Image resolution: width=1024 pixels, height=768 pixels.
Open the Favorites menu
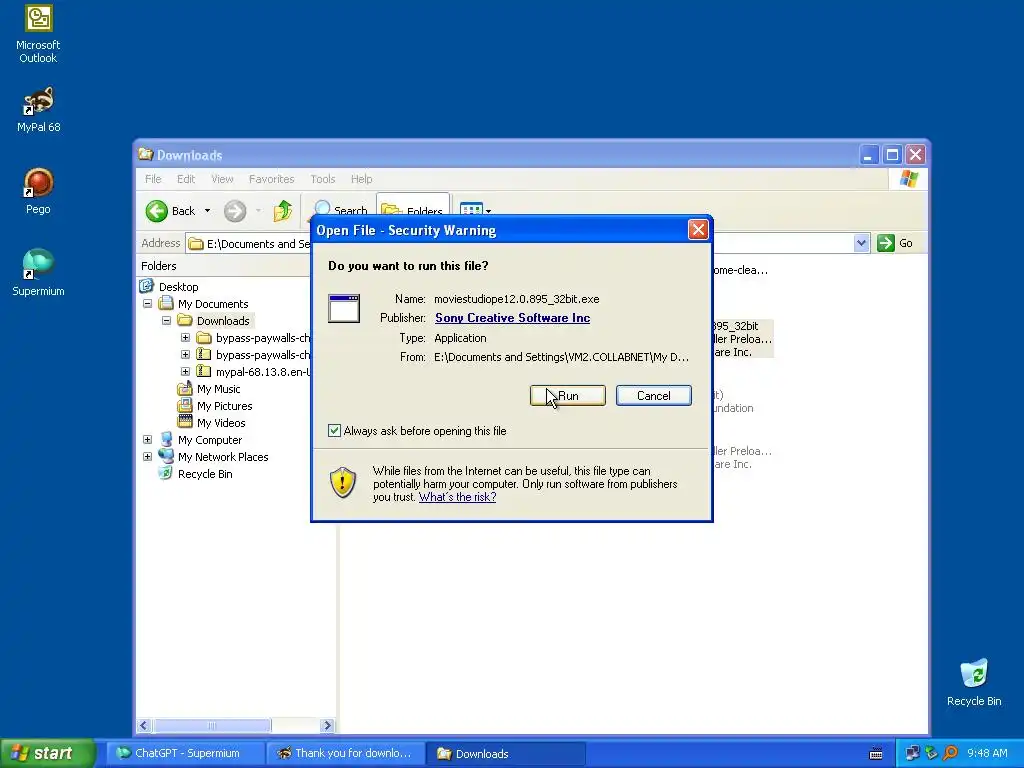coord(271,179)
